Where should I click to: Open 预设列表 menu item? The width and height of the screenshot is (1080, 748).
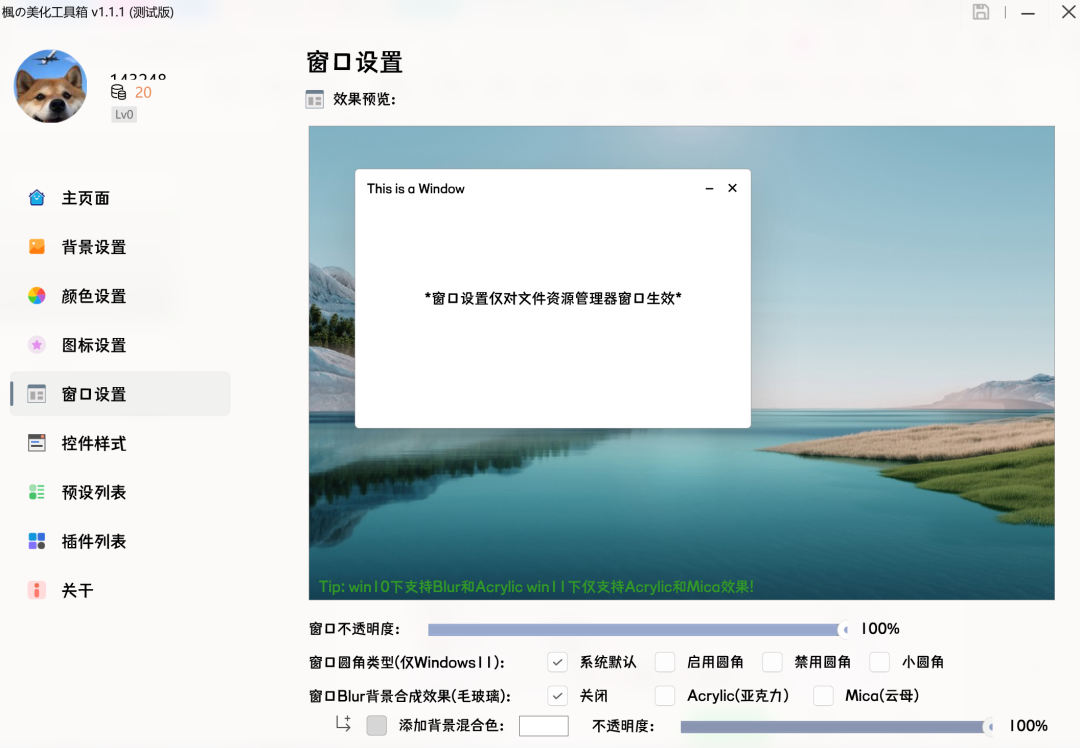click(120, 492)
